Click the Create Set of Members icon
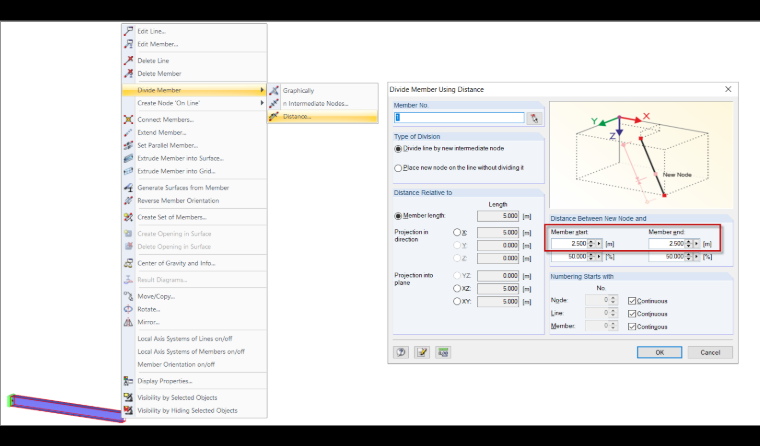 click(x=128, y=217)
